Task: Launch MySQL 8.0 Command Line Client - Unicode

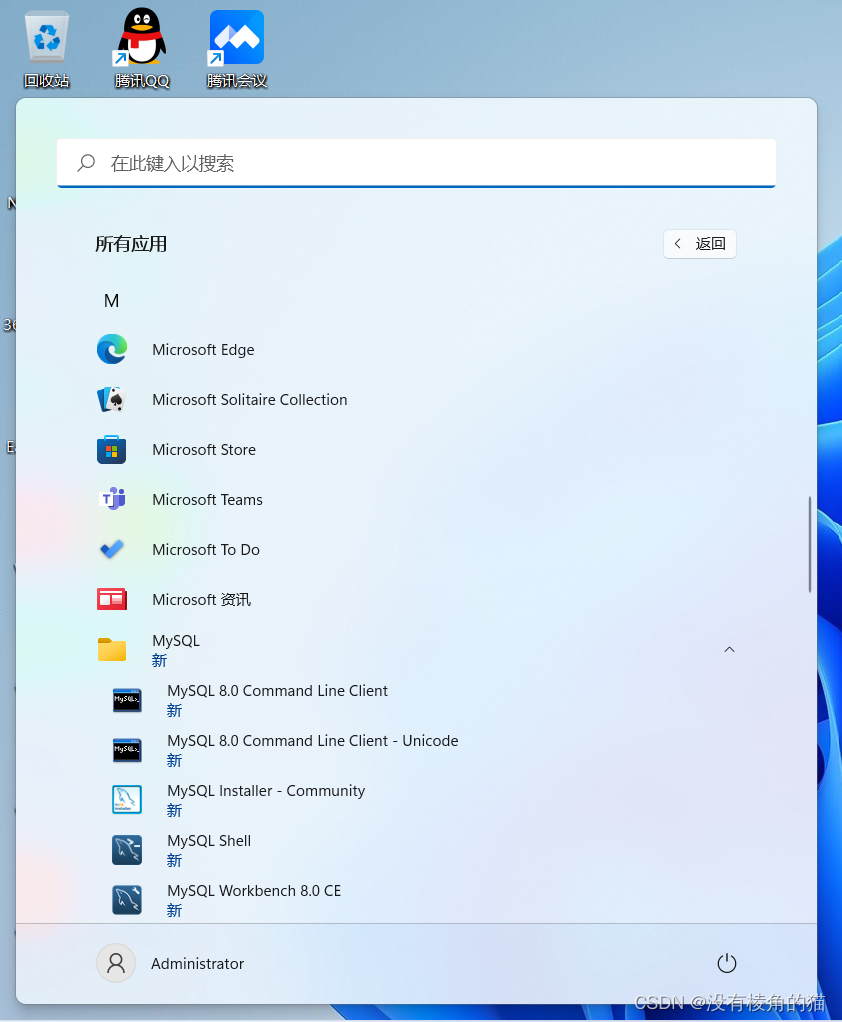Action: (x=312, y=749)
